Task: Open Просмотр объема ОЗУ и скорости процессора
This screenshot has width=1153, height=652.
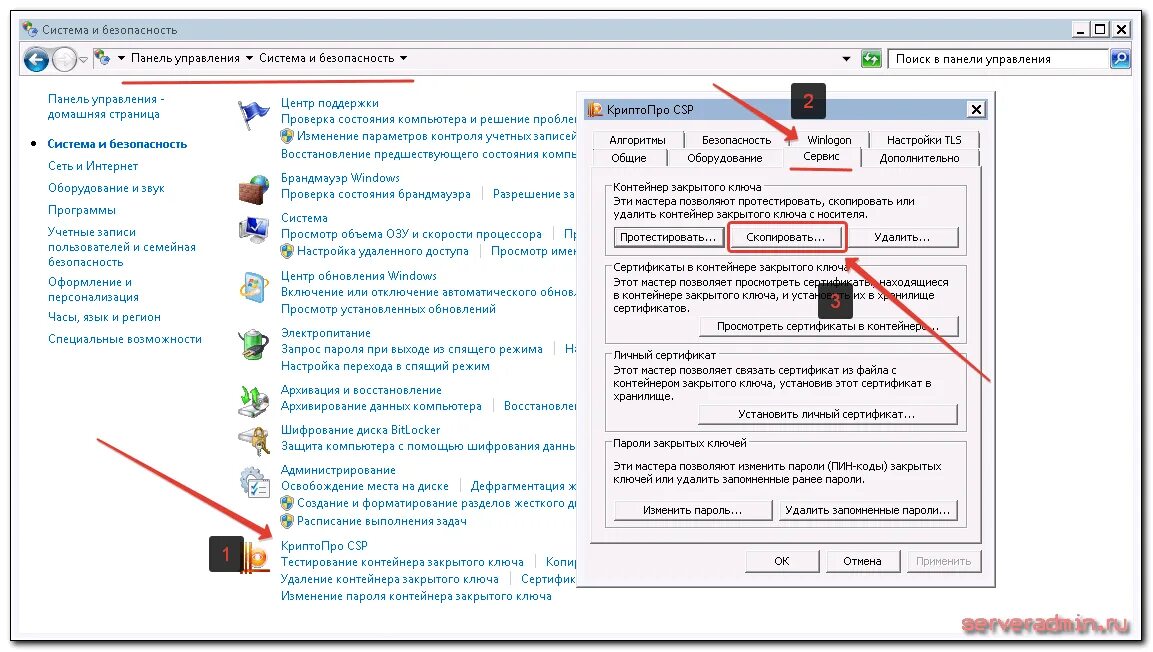Action: click(x=411, y=234)
